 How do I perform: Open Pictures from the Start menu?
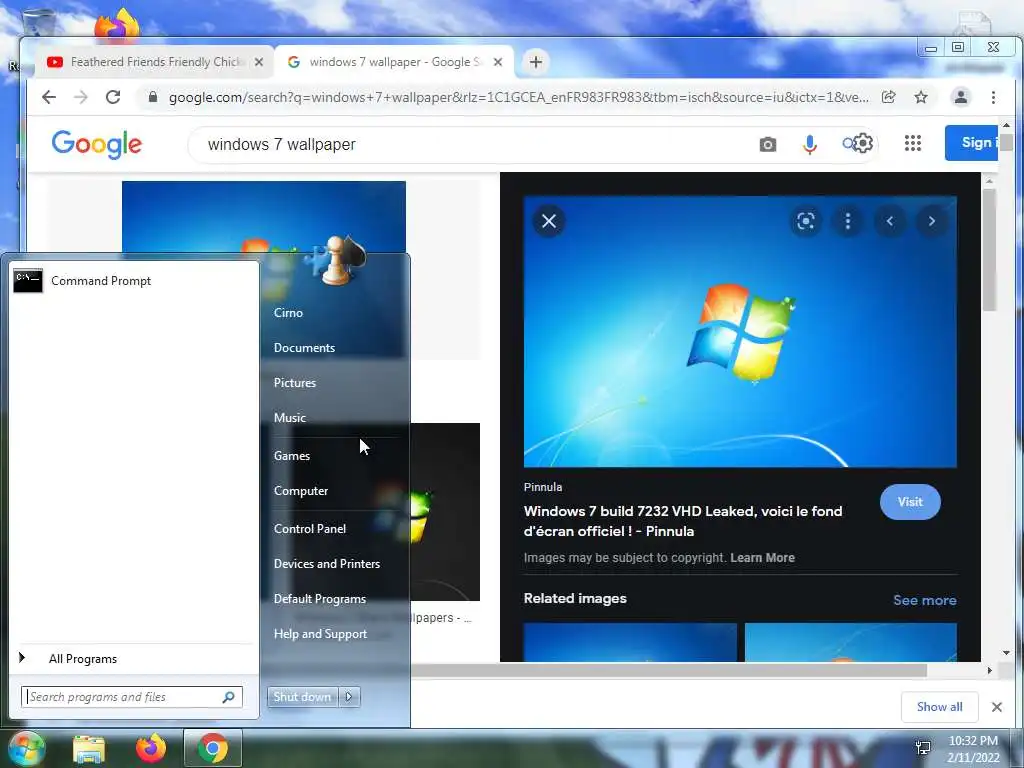295,383
